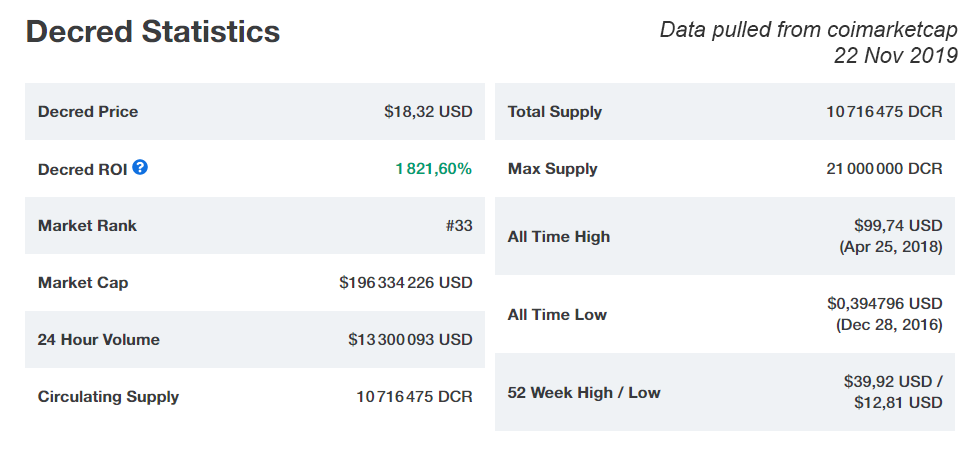Select the Decred Statistics heading
Viewport: 980px width, 449px height.
coord(153,31)
